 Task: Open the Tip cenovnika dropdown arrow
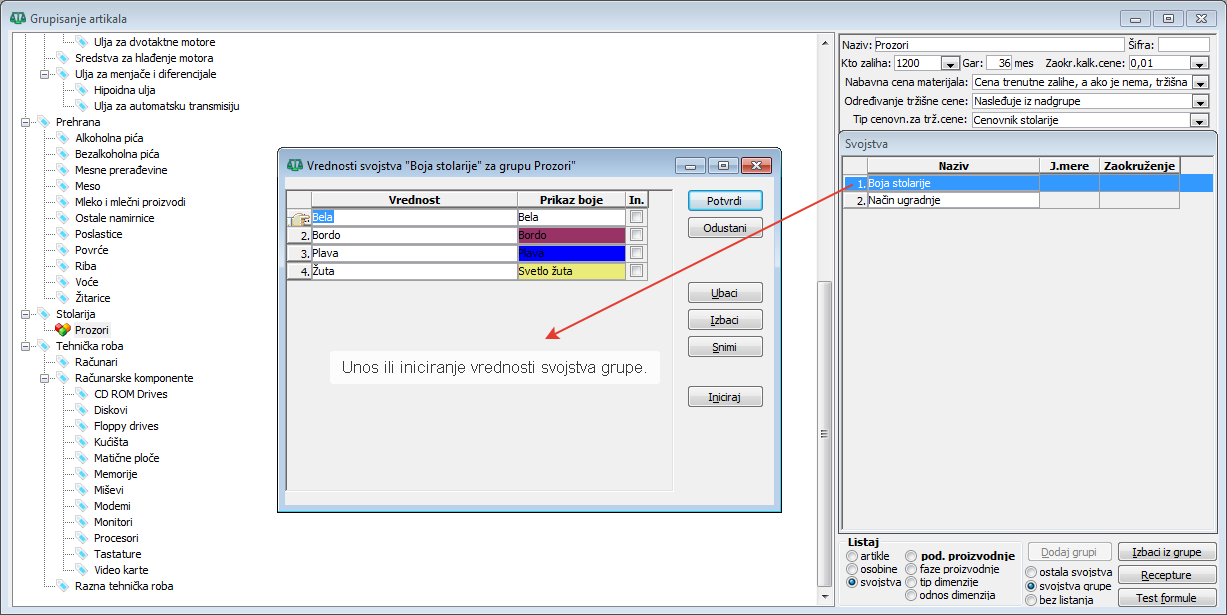pyautogui.click(x=1200, y=120)
